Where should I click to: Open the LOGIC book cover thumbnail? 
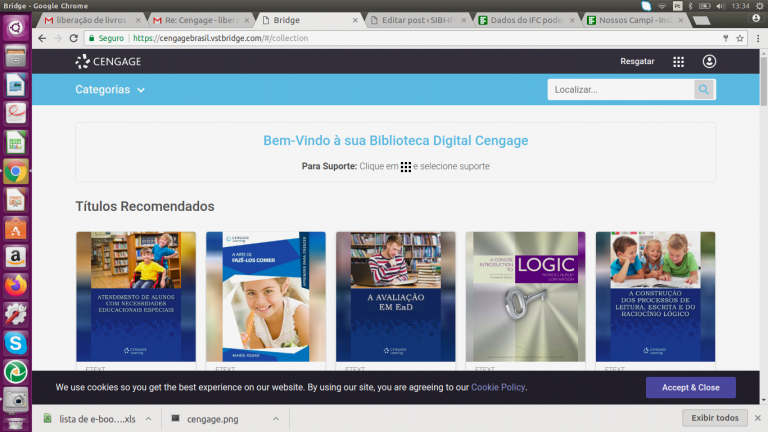click(525, 296)
